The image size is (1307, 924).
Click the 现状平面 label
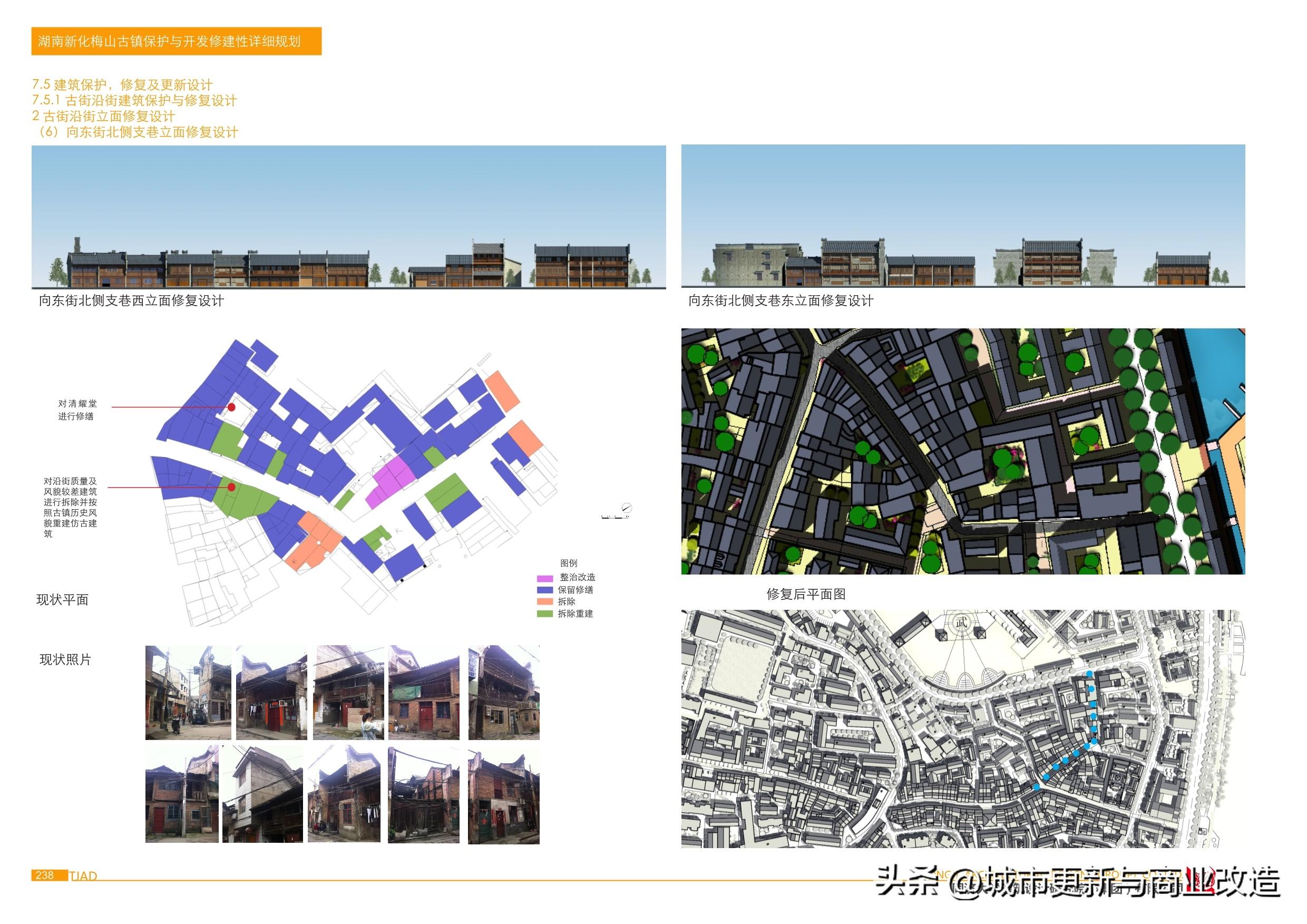coord(63,600)
